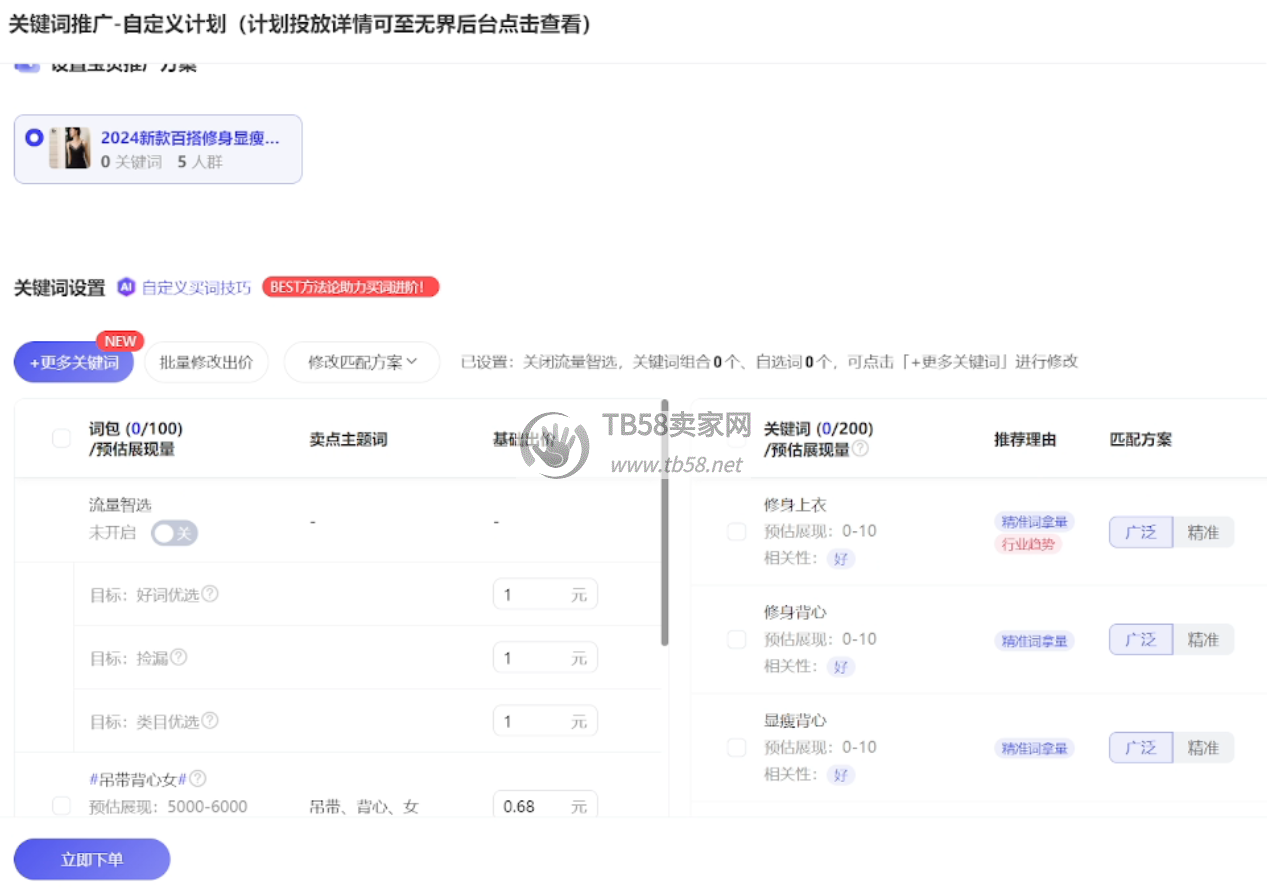Check the select-all box in 词包 header
The height and width of the screenshot is (890, 1267).
click(x=61, y=438)
